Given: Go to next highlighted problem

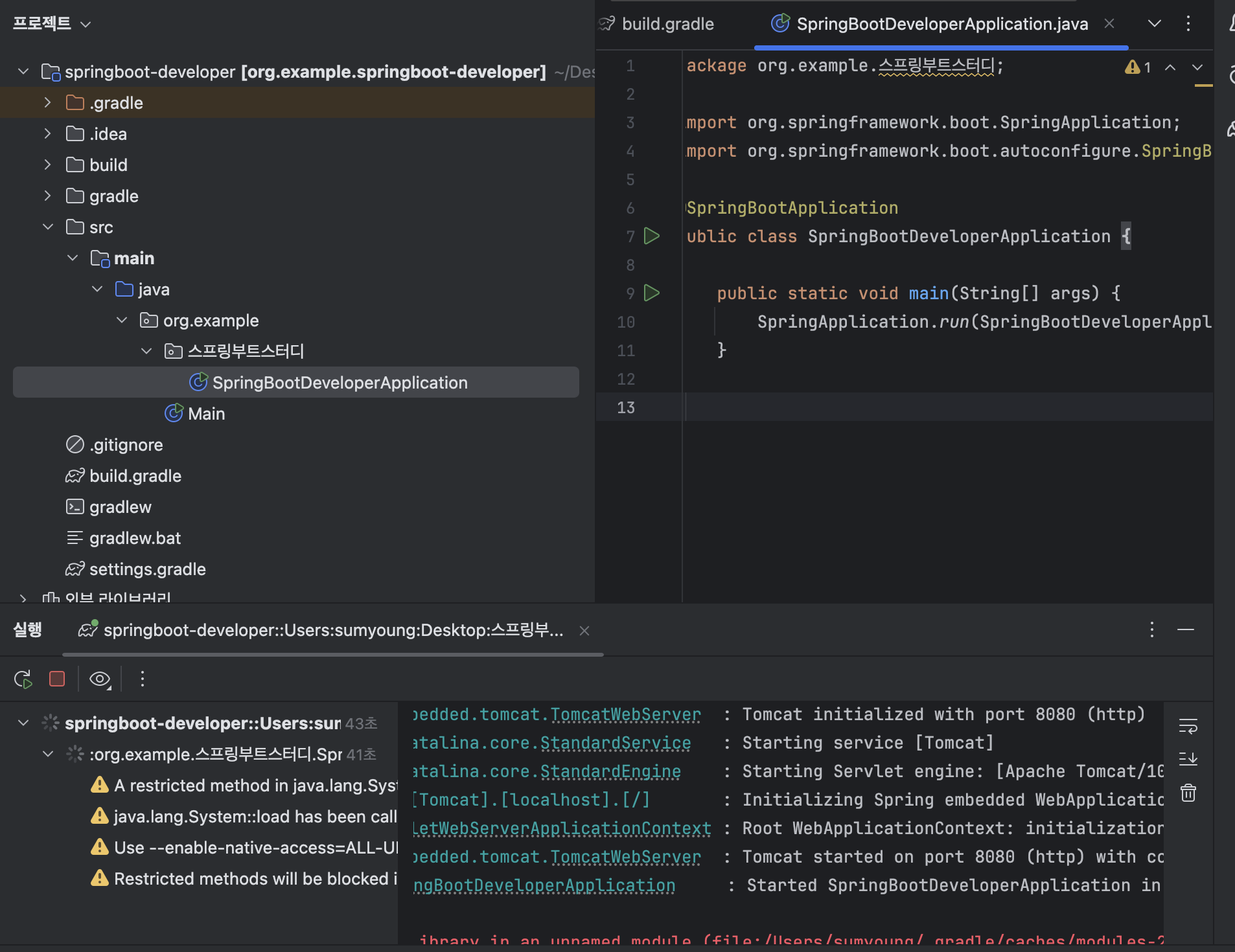Looking at the screenshot, I should 1197,67.
